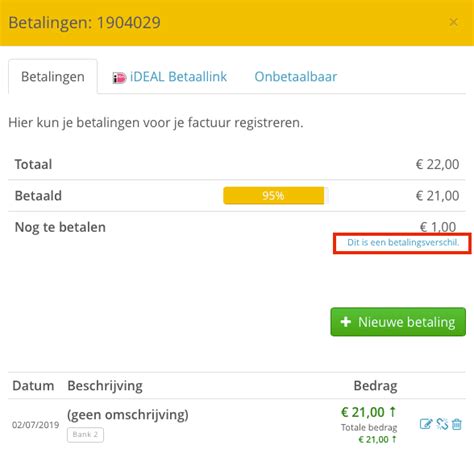Open the iDEAL Betaallink tab
Screen dimensions: 474x474
(x=170, y=77)
